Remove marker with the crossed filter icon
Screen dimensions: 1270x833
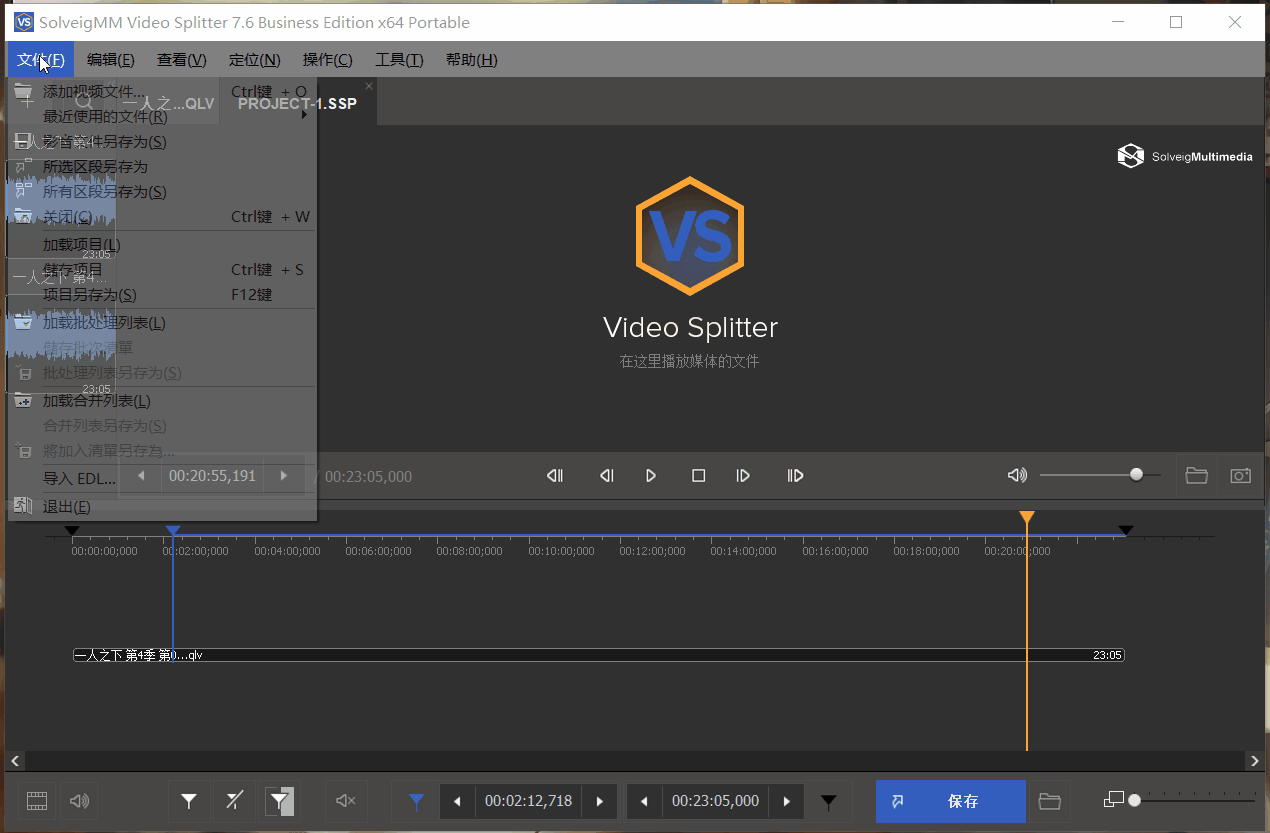coord(234,801)
